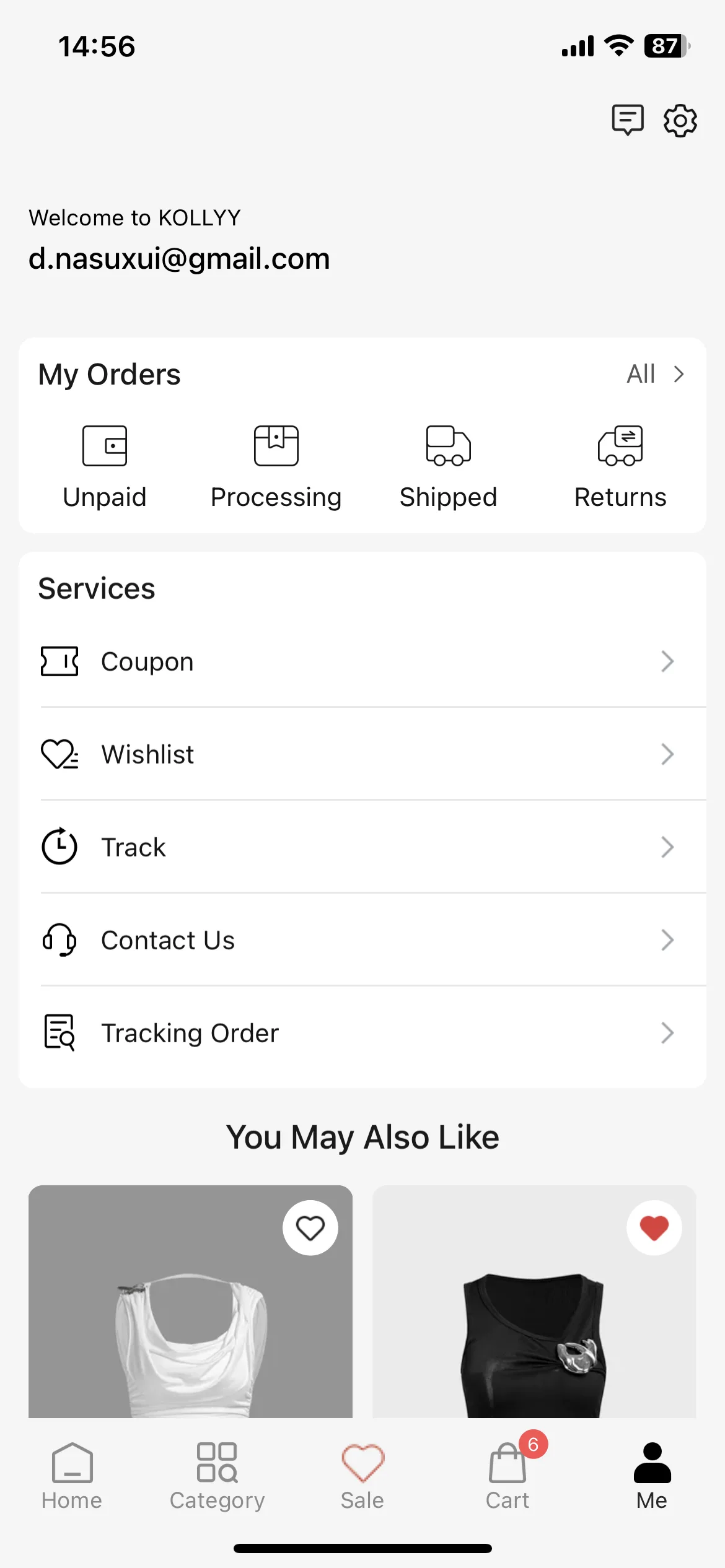The width and height of the screenshot is (725, 1568).
Task: Open the black top product thumbnail
Action: pos(534,1302)
